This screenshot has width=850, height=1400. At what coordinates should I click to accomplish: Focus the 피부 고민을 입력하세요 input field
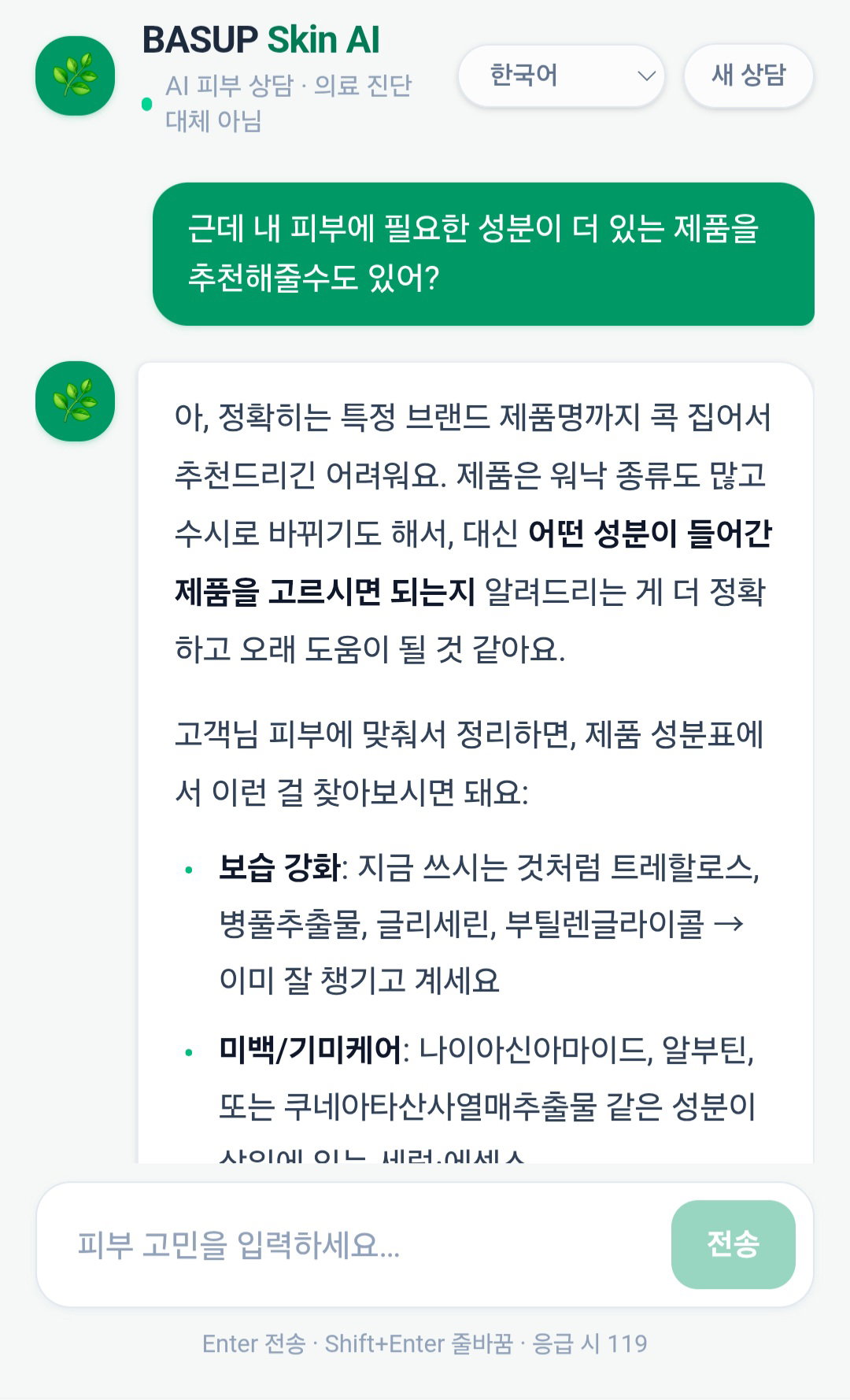354,1245
